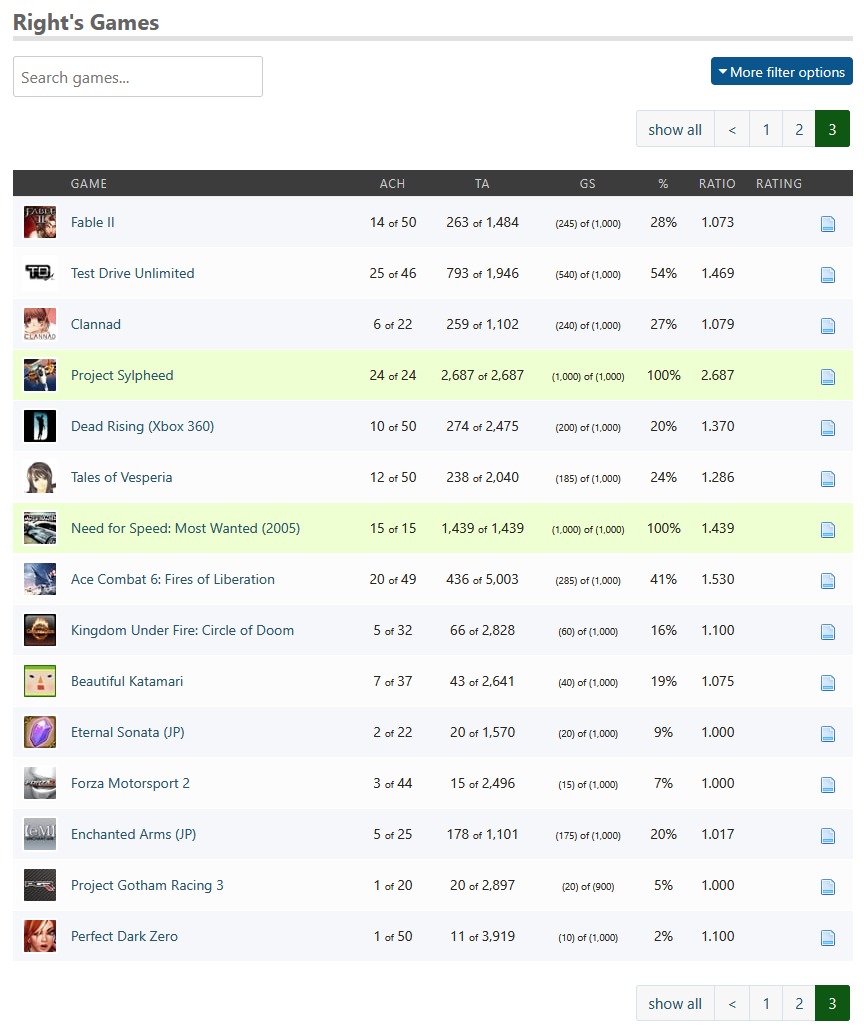Sort games by RATIO column header

pyautogui.click(x=717, y=184)
